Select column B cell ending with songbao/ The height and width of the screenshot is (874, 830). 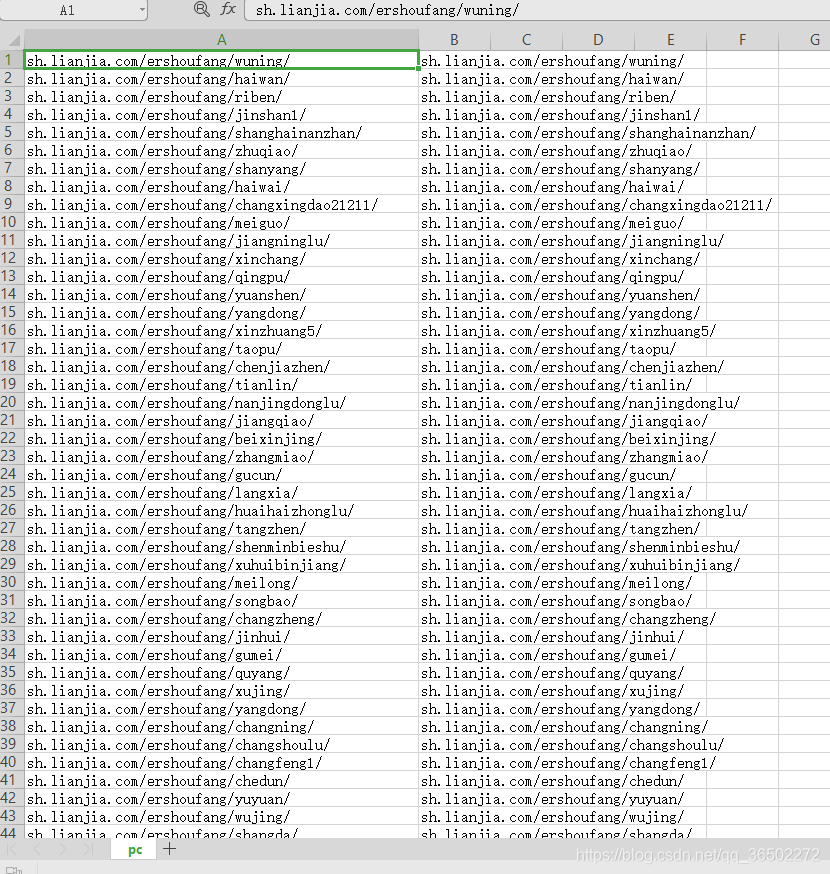point(454,600)
